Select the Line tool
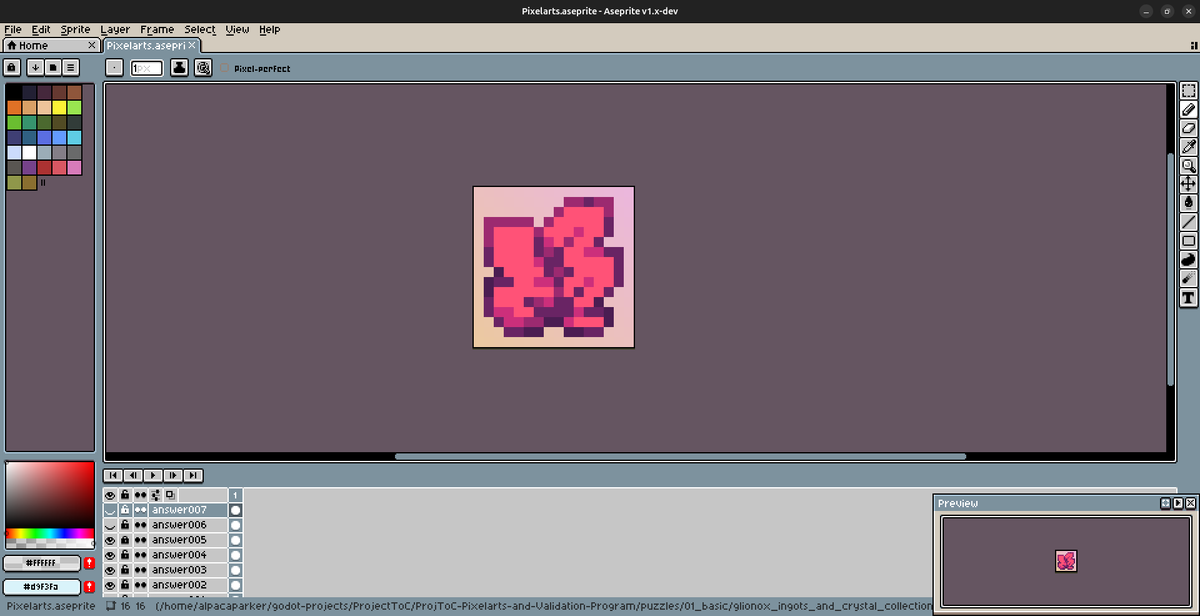Viewport: 1200px width, 616px height. (1188, 222)
